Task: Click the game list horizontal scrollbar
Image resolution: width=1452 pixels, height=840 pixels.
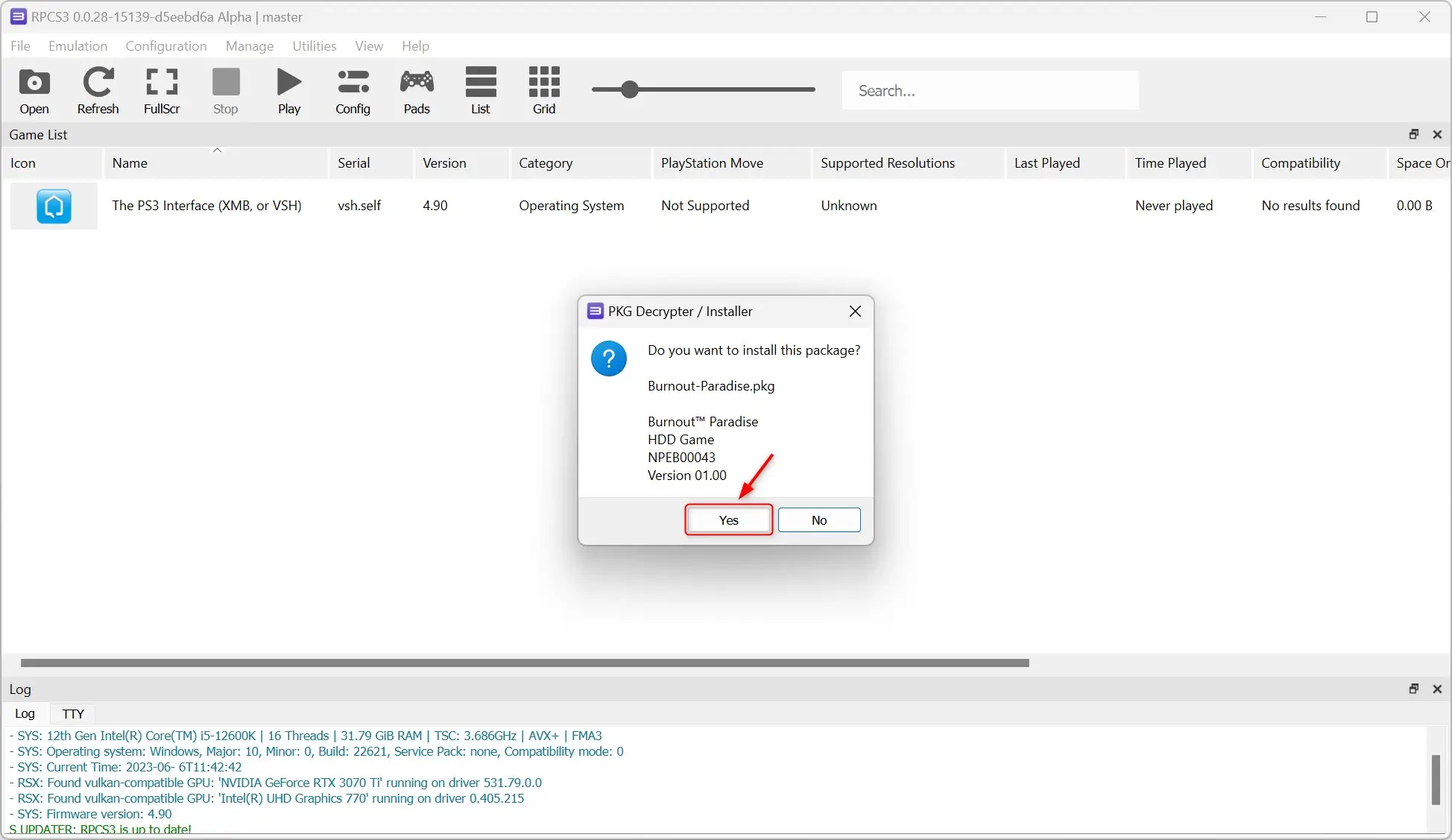Action: coord(525,663)
